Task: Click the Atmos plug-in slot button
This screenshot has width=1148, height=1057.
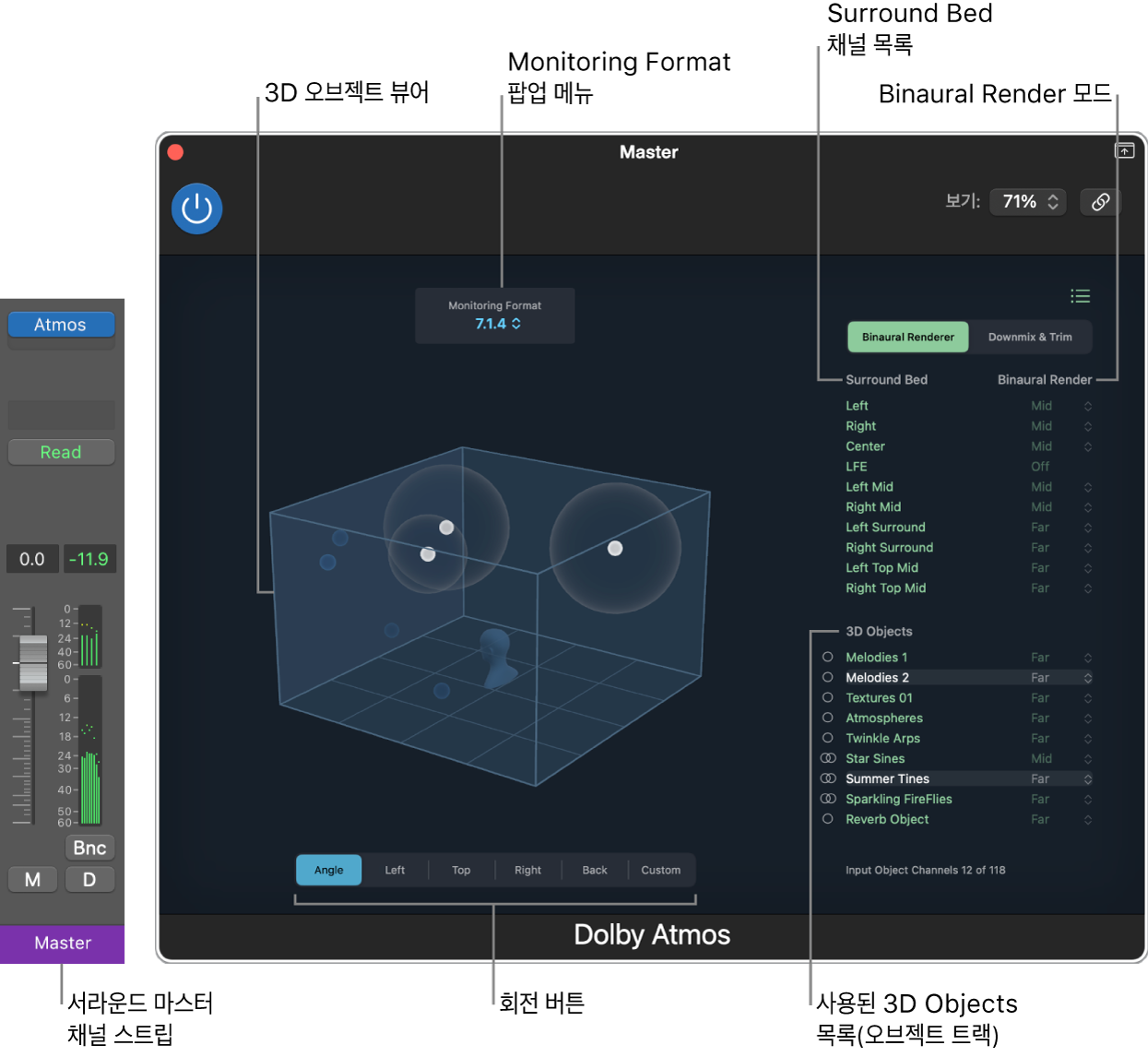Action: [x=61, y=325]
